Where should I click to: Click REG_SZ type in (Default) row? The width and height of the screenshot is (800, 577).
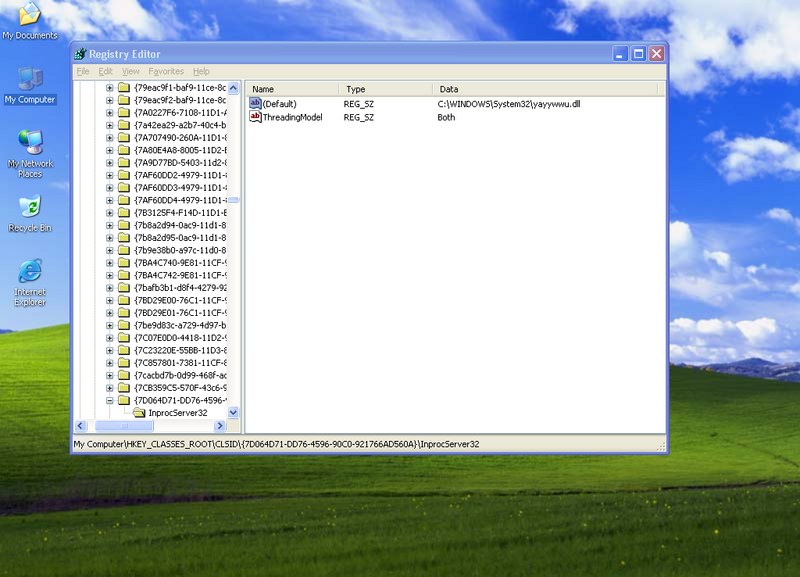click(359, 104)
